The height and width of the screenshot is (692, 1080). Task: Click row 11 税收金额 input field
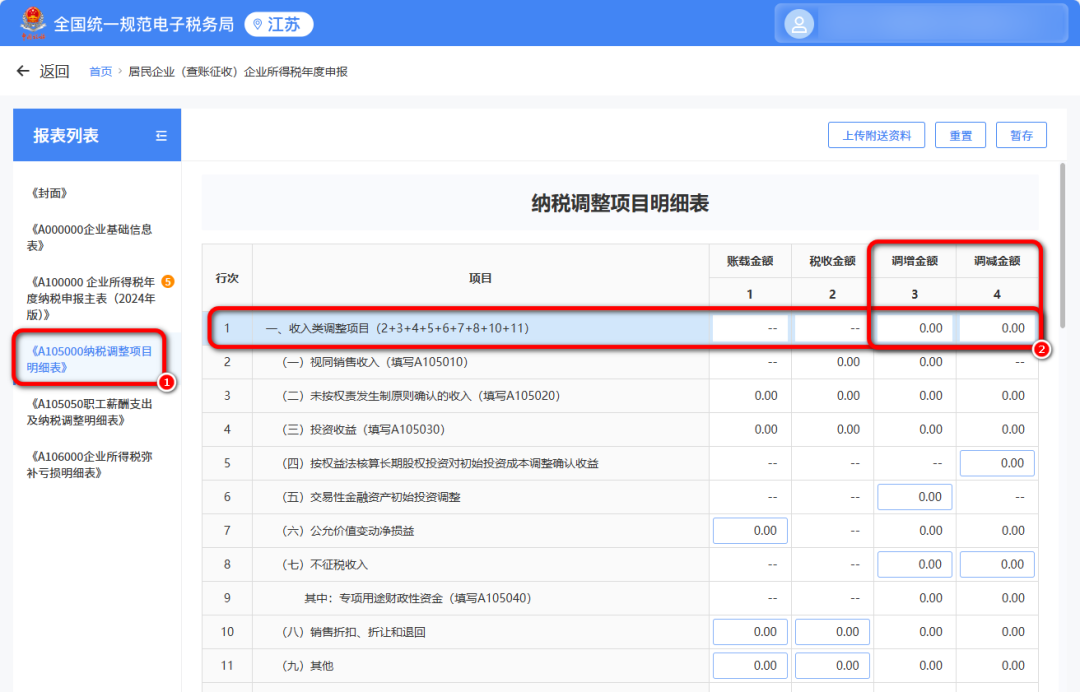point(832,666)
